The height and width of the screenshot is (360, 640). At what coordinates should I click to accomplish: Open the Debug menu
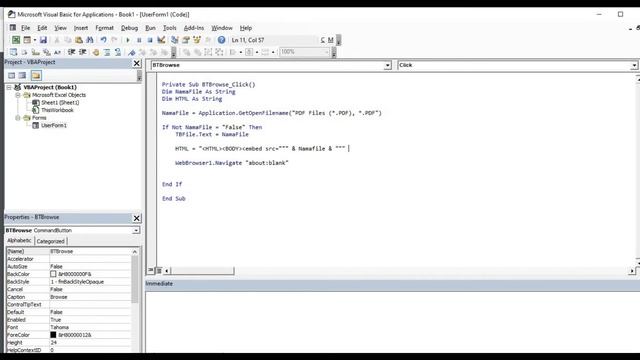(x=129, y=28)
